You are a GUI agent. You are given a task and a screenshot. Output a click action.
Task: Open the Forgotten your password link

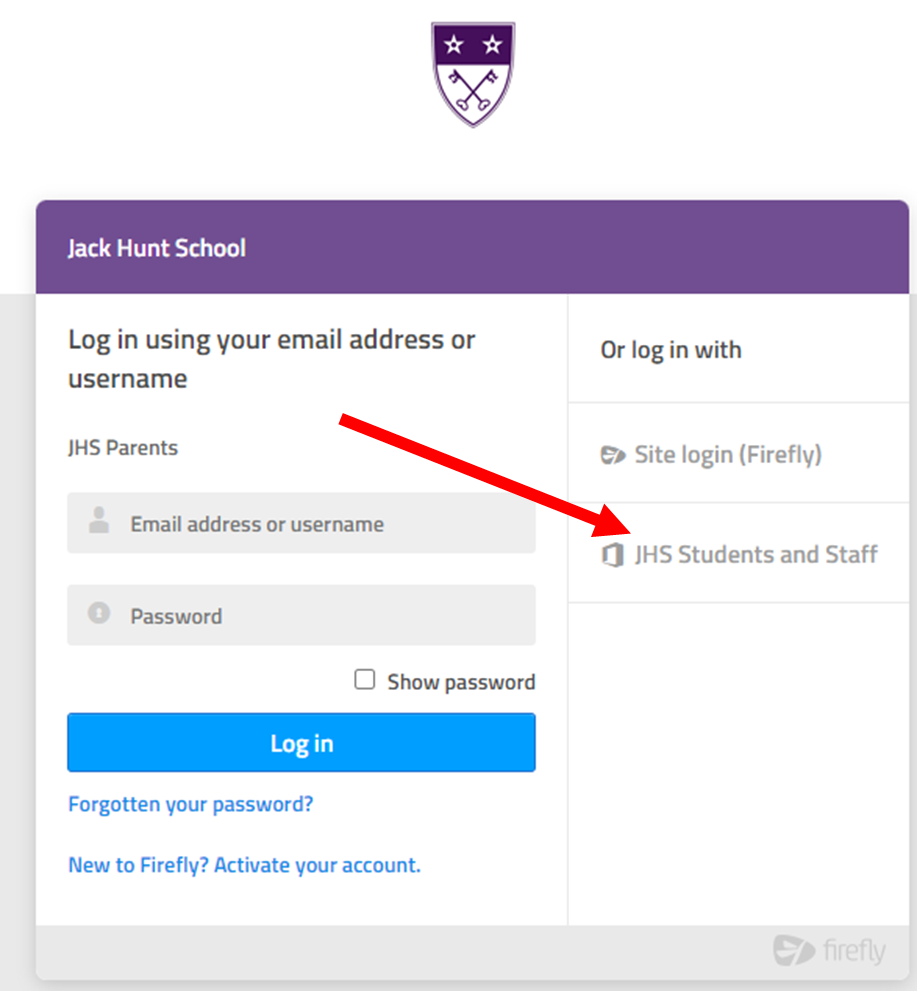191,805
